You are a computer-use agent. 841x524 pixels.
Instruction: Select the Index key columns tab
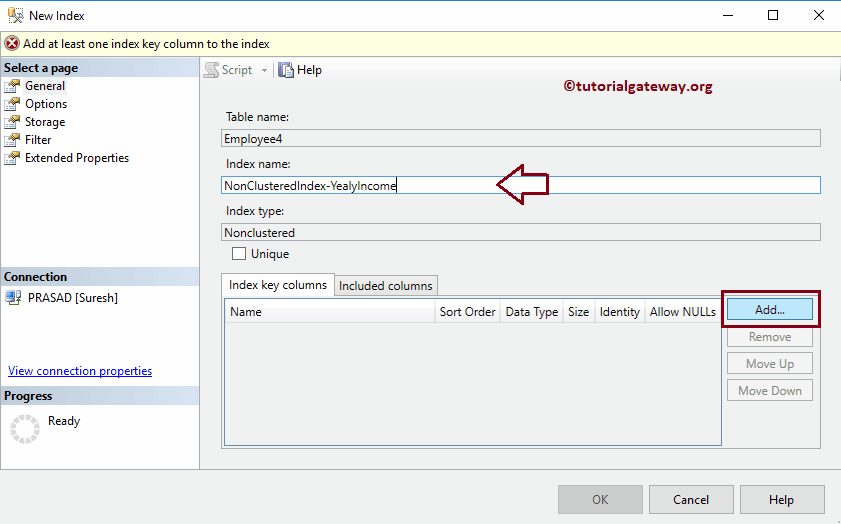coord(278,285)
